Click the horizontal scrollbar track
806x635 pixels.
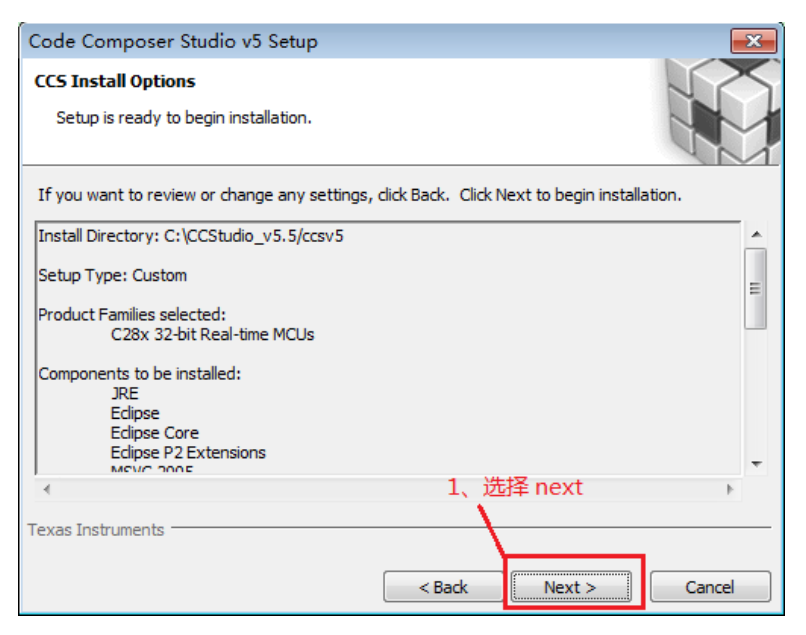pos(389,489)
